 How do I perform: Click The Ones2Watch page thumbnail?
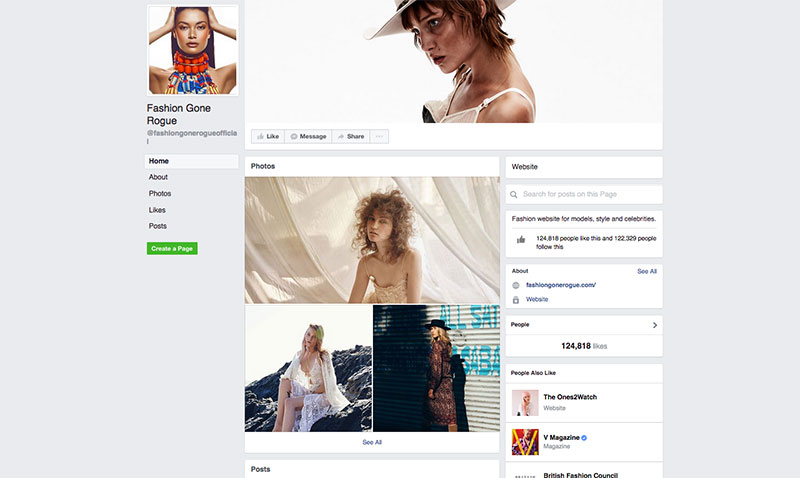525,403
